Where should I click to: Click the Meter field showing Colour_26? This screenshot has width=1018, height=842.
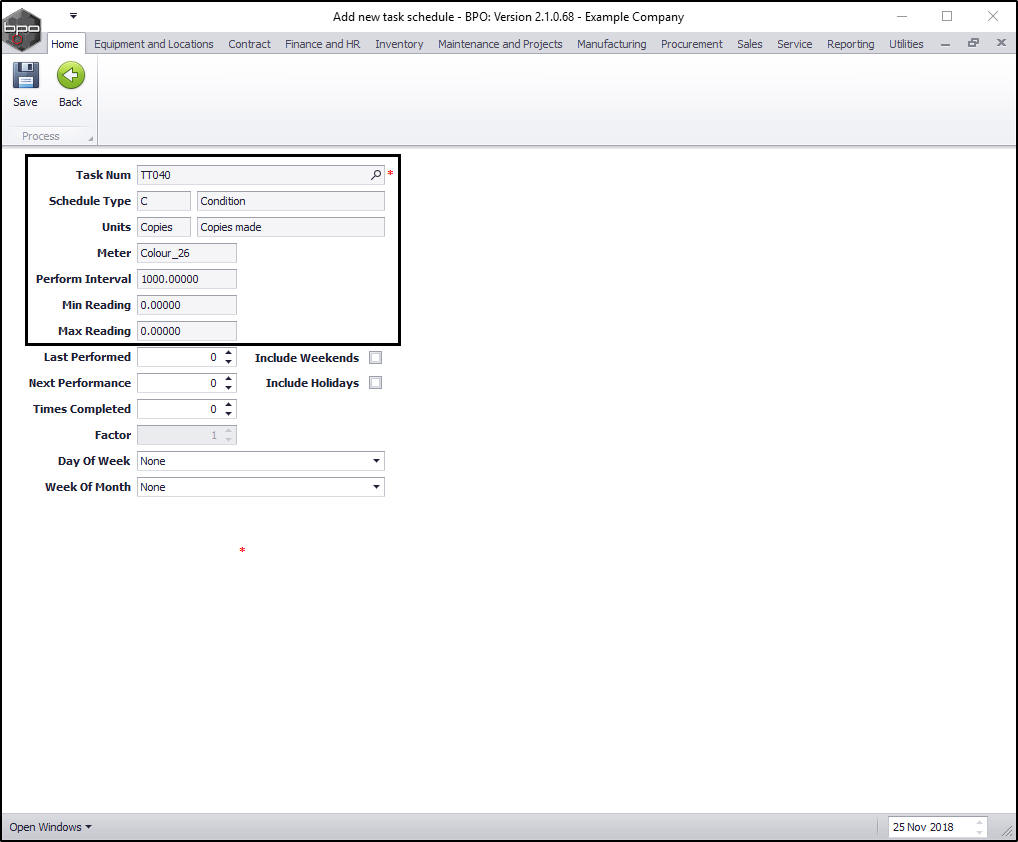186,253
